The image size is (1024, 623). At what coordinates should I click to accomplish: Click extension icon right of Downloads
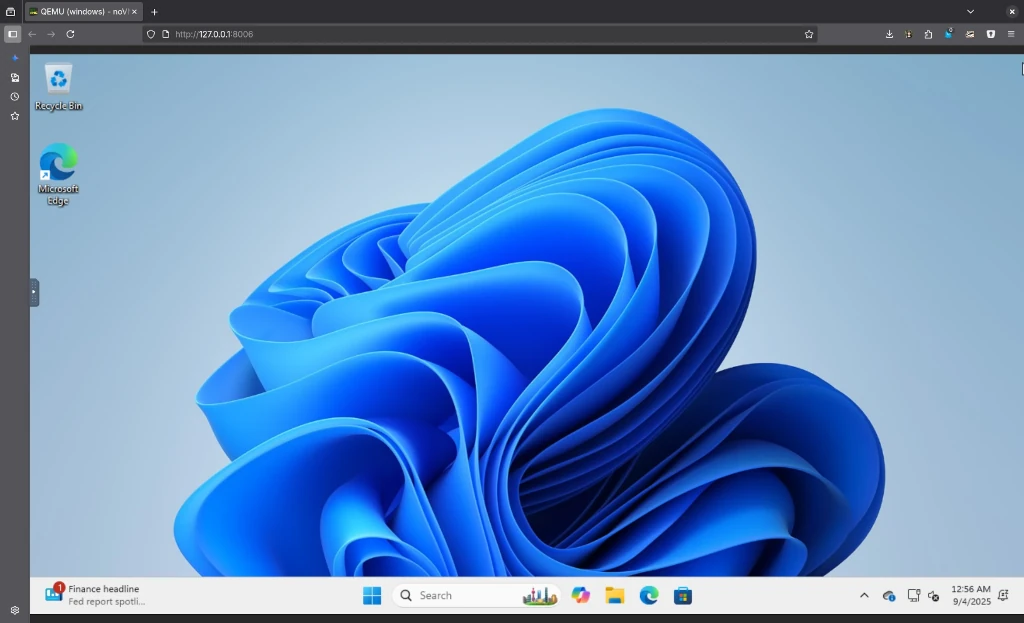pyautogui.click(x=908, y=34)
